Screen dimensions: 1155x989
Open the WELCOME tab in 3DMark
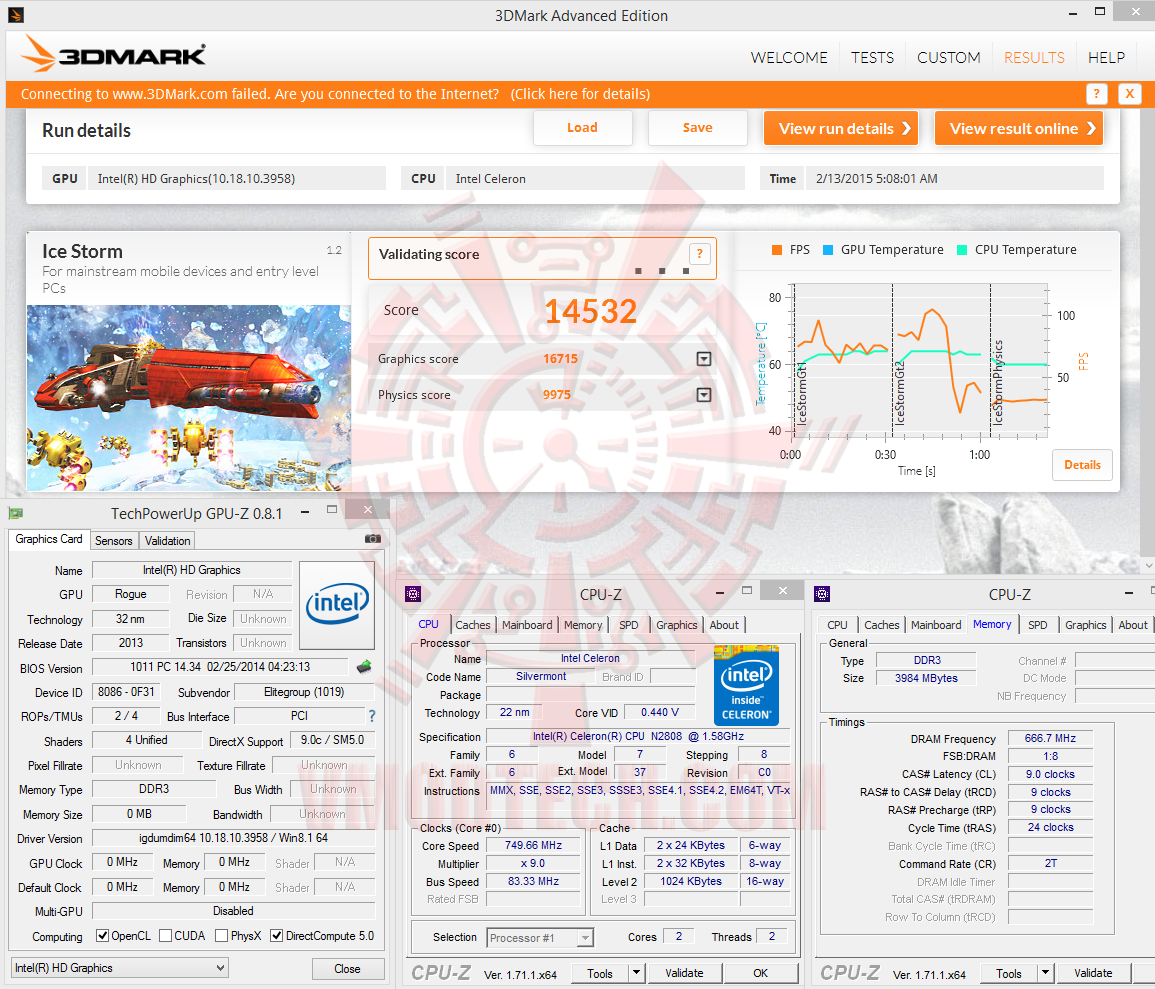789,57
